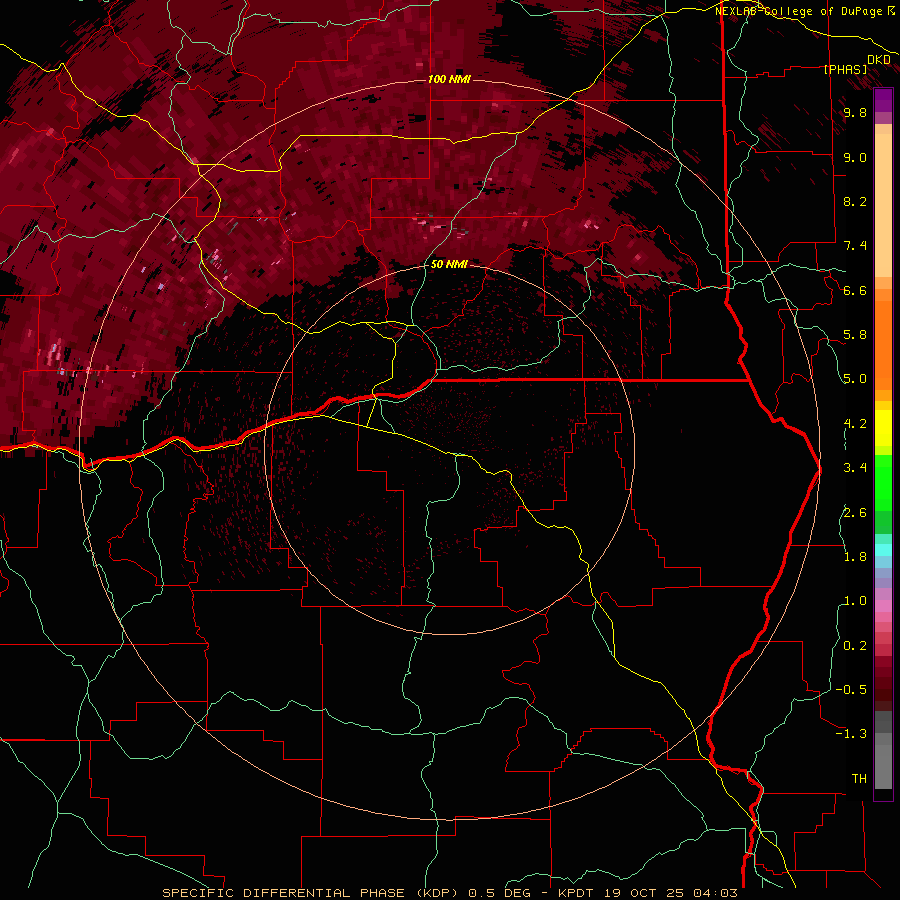The height and width of the screenshot is (900, 900).
Task: Click the DKD label above the color bar
Action: tap(879, 60)
